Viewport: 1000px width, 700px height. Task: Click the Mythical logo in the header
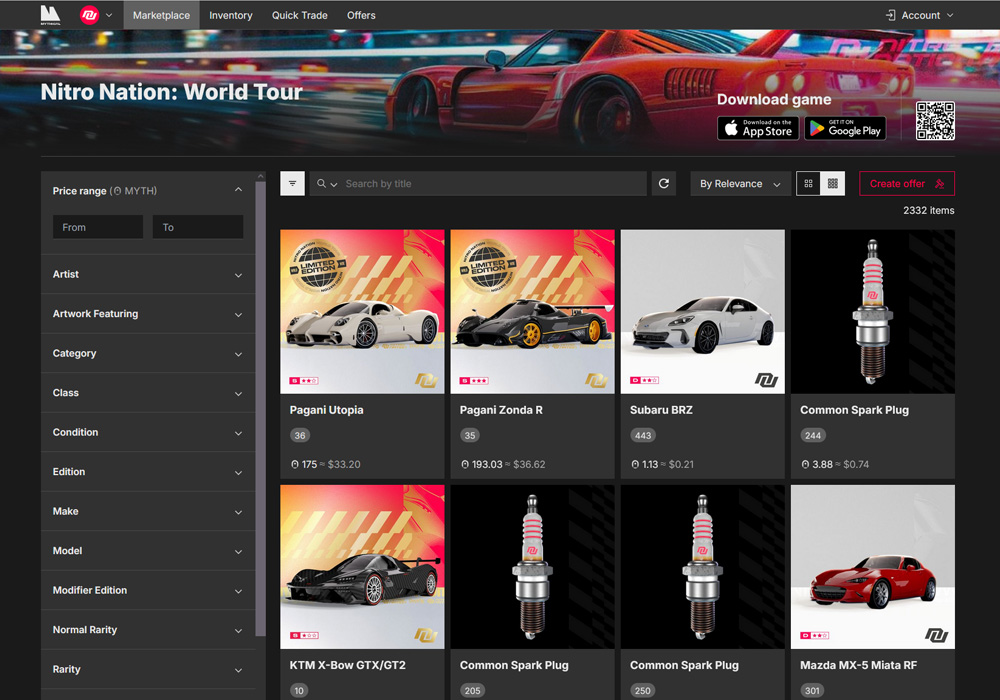pyautogui.click(x=50, y=15)
